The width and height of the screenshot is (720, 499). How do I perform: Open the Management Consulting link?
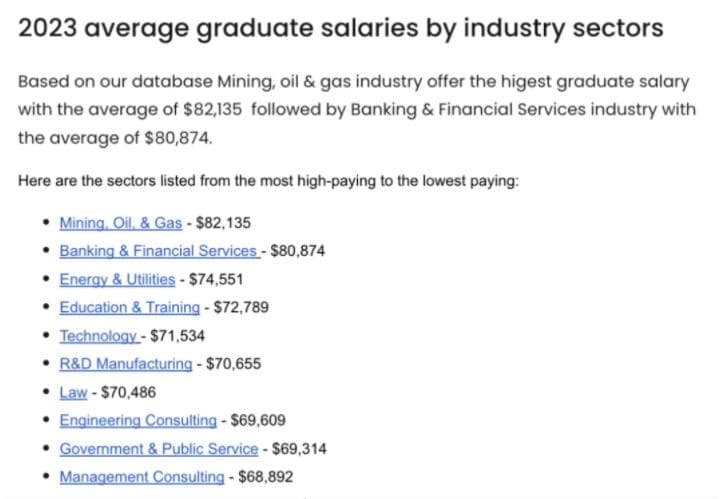(x=142, y=477)
